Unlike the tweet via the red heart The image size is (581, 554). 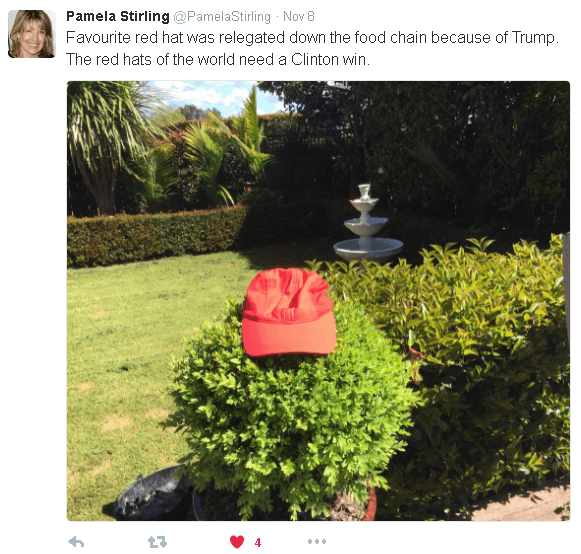point(237,542)
